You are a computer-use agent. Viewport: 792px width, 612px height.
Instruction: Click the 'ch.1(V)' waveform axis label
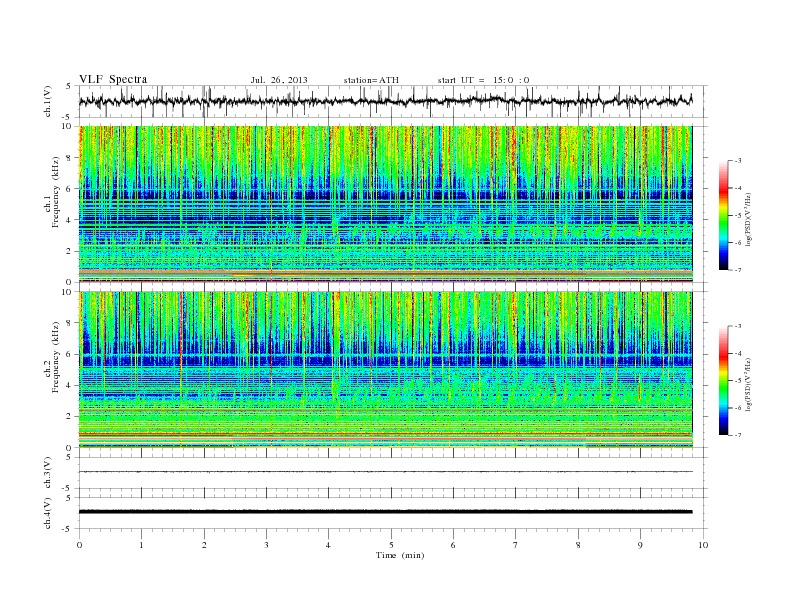[48, 101]
